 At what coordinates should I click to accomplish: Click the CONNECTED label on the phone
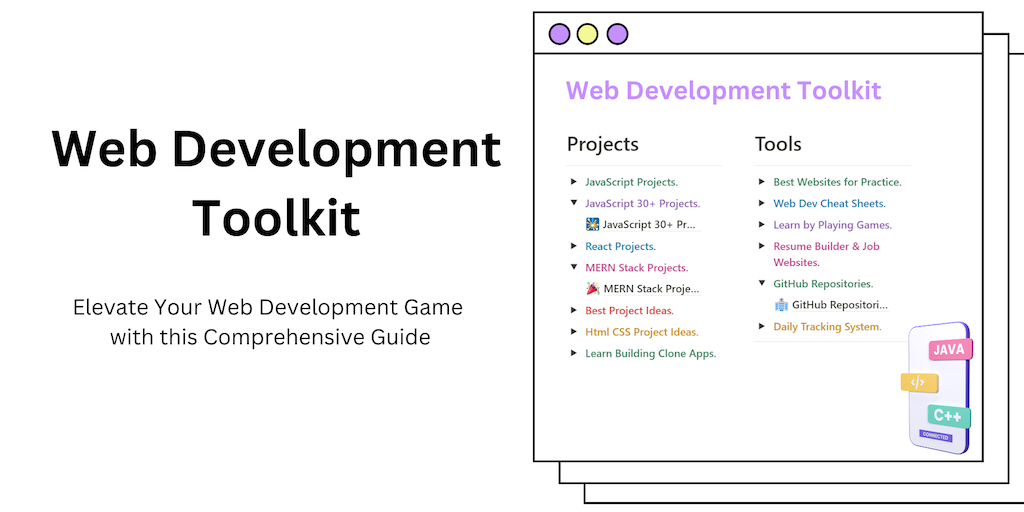(x=935, y=436)
